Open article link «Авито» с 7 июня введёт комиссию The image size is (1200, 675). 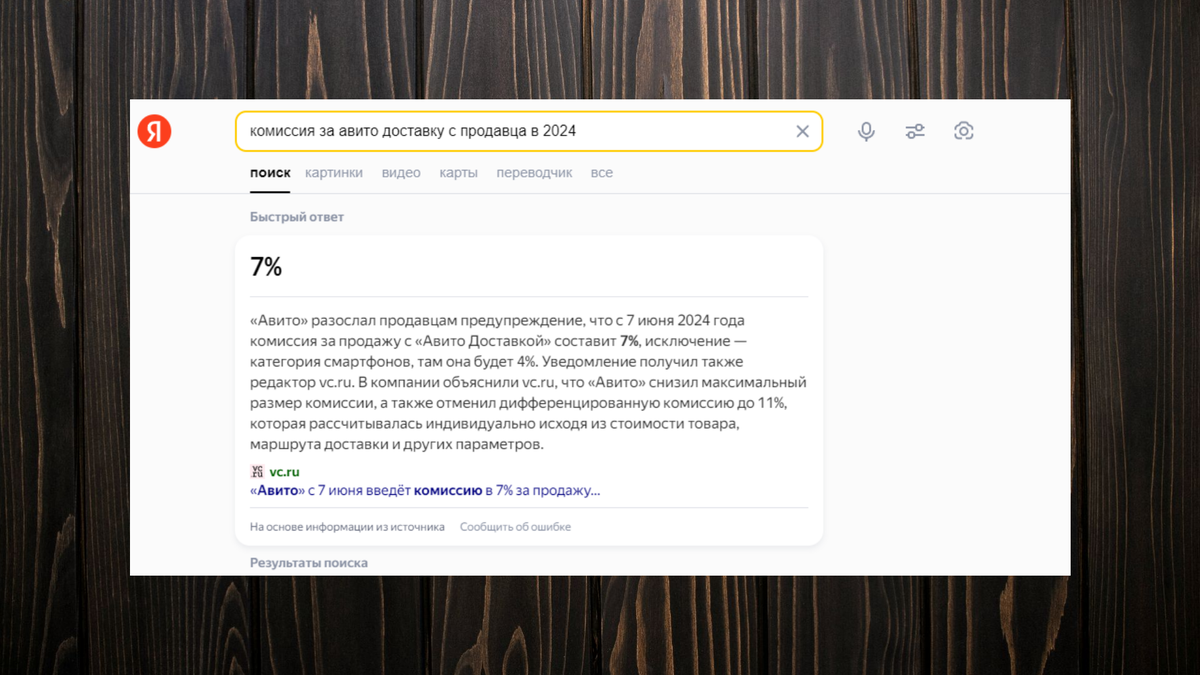(425, 491)
